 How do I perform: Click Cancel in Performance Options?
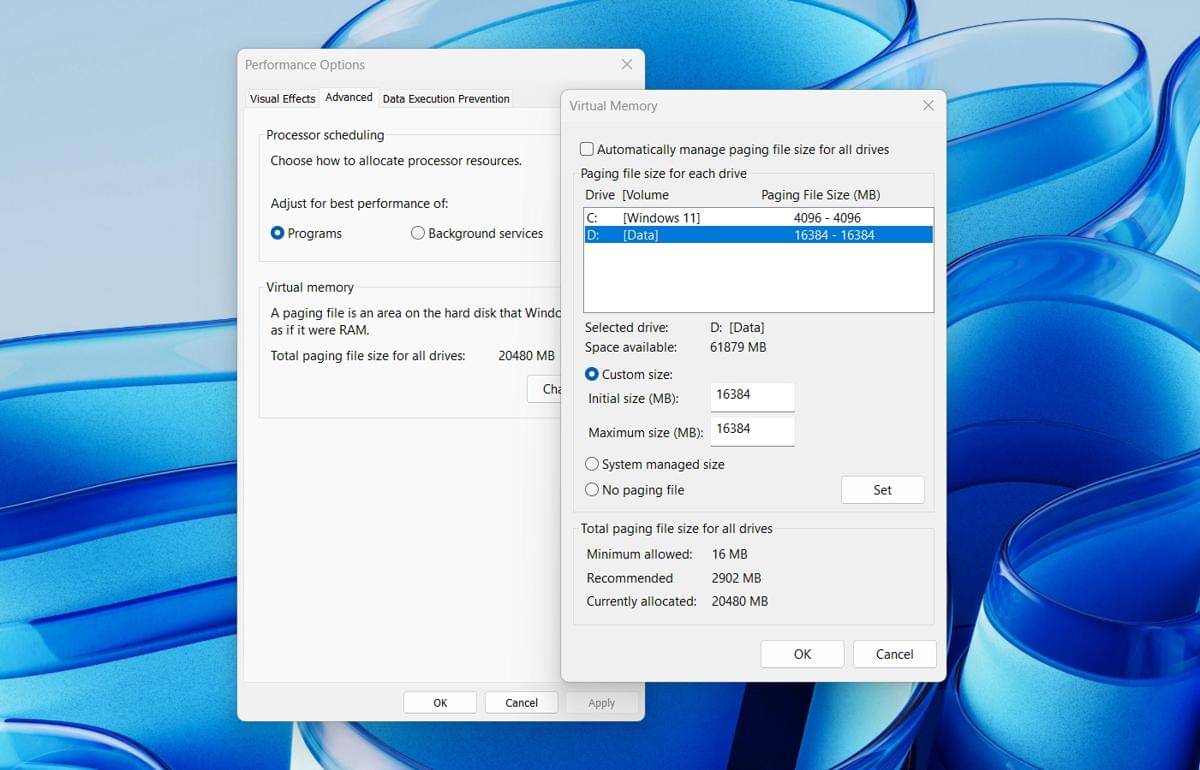[521, 702]
